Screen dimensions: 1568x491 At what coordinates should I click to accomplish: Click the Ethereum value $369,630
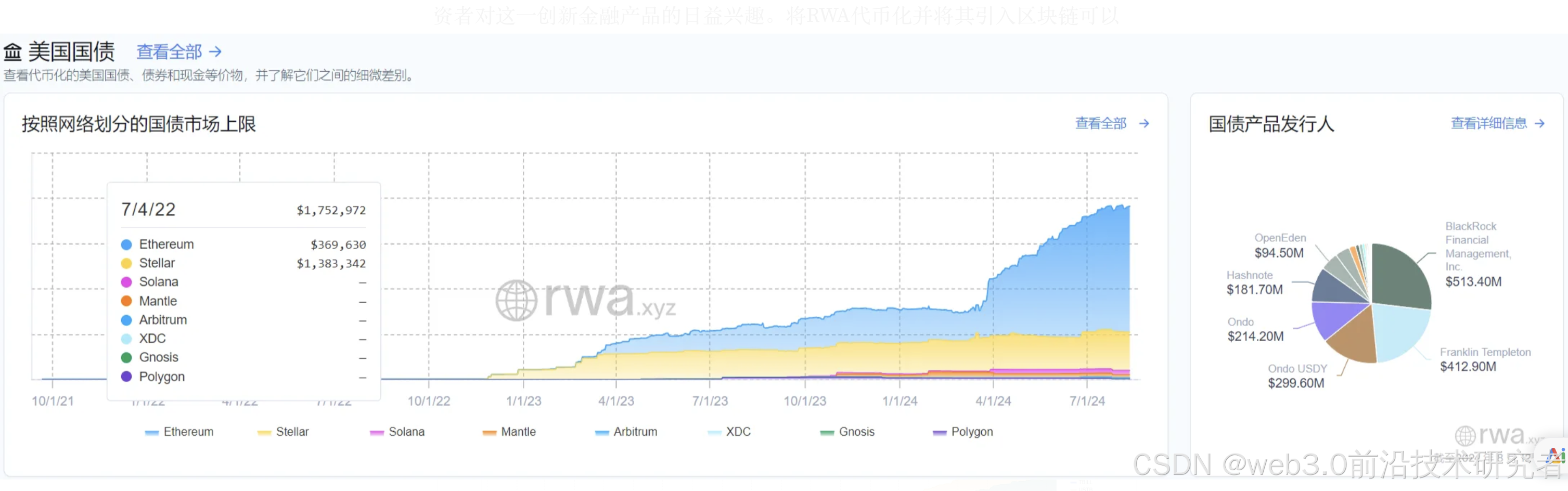(x=339, y=244)
